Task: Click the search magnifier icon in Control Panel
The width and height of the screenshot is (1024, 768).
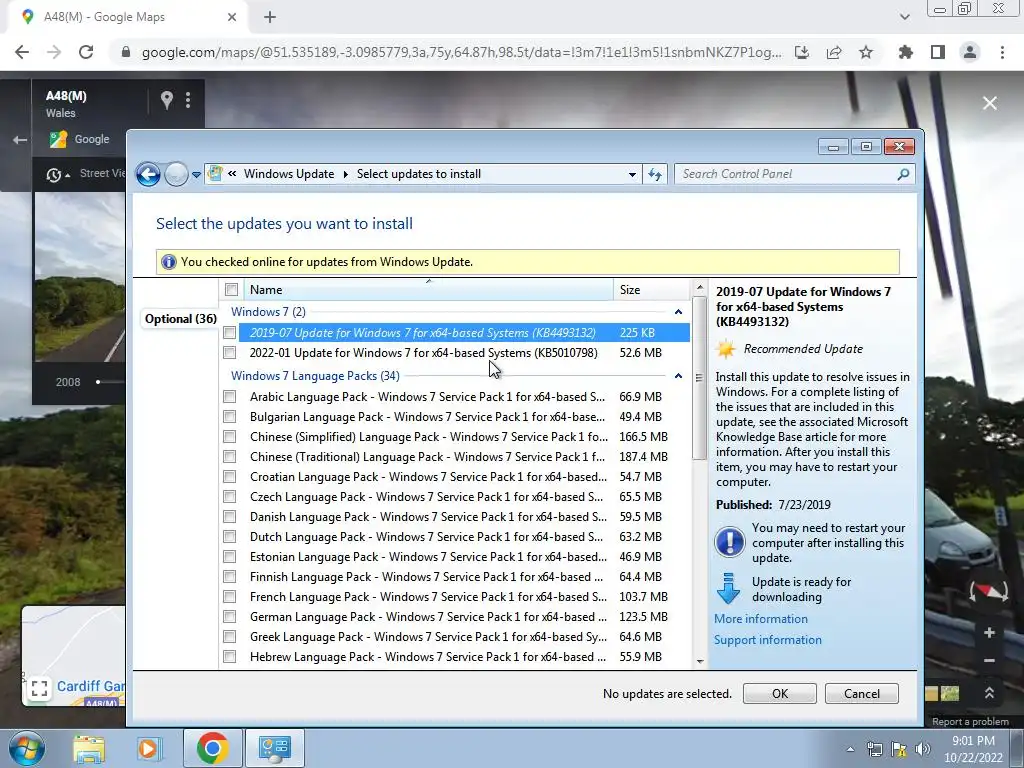Action: [x=903, y=174]
